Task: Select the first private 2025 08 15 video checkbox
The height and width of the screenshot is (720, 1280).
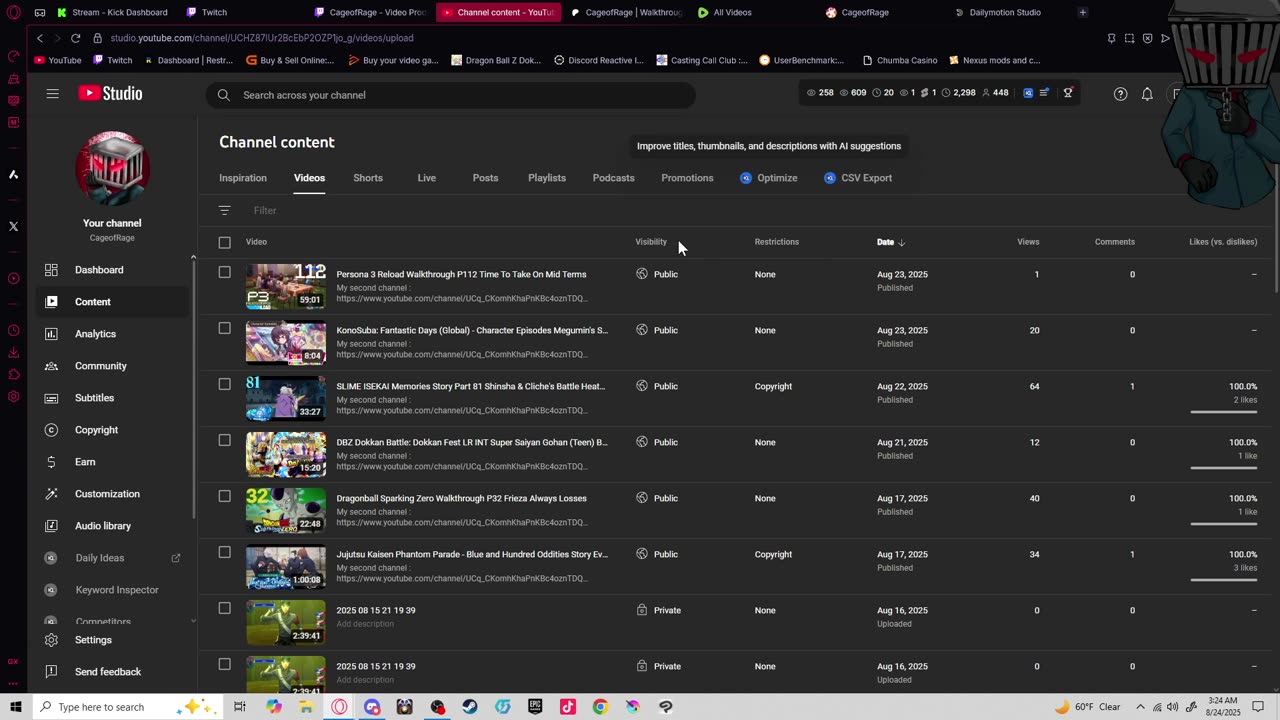Action: pyautogui.click(x=224, y=608)
